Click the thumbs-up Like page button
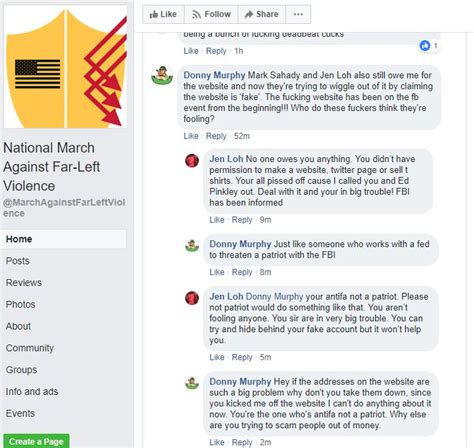The height and width of the screenshot is (448, 474). [x=163, y=14]
